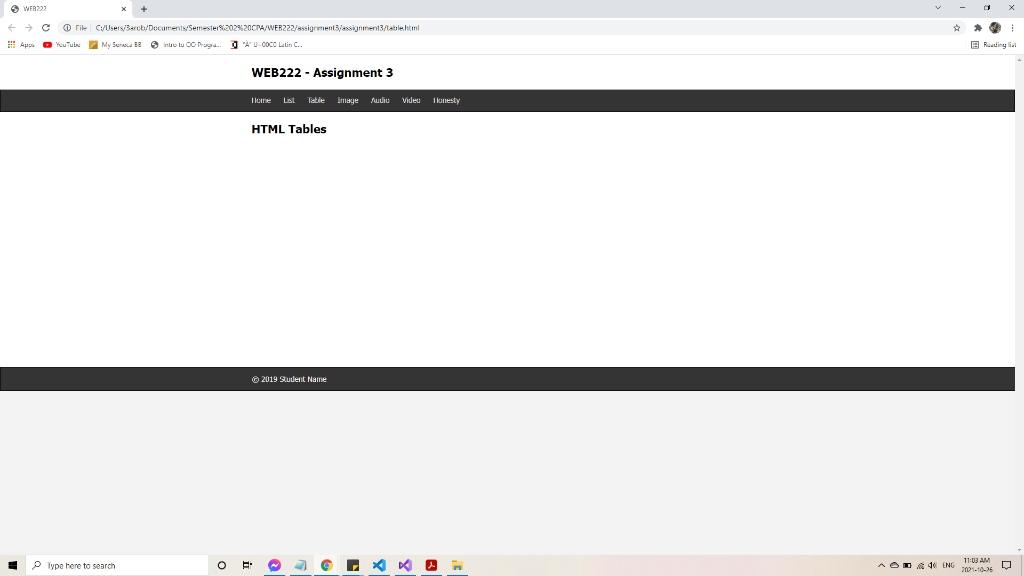
Task: Navigate to the Honesty page link
Action: click(x=447, y=100)
